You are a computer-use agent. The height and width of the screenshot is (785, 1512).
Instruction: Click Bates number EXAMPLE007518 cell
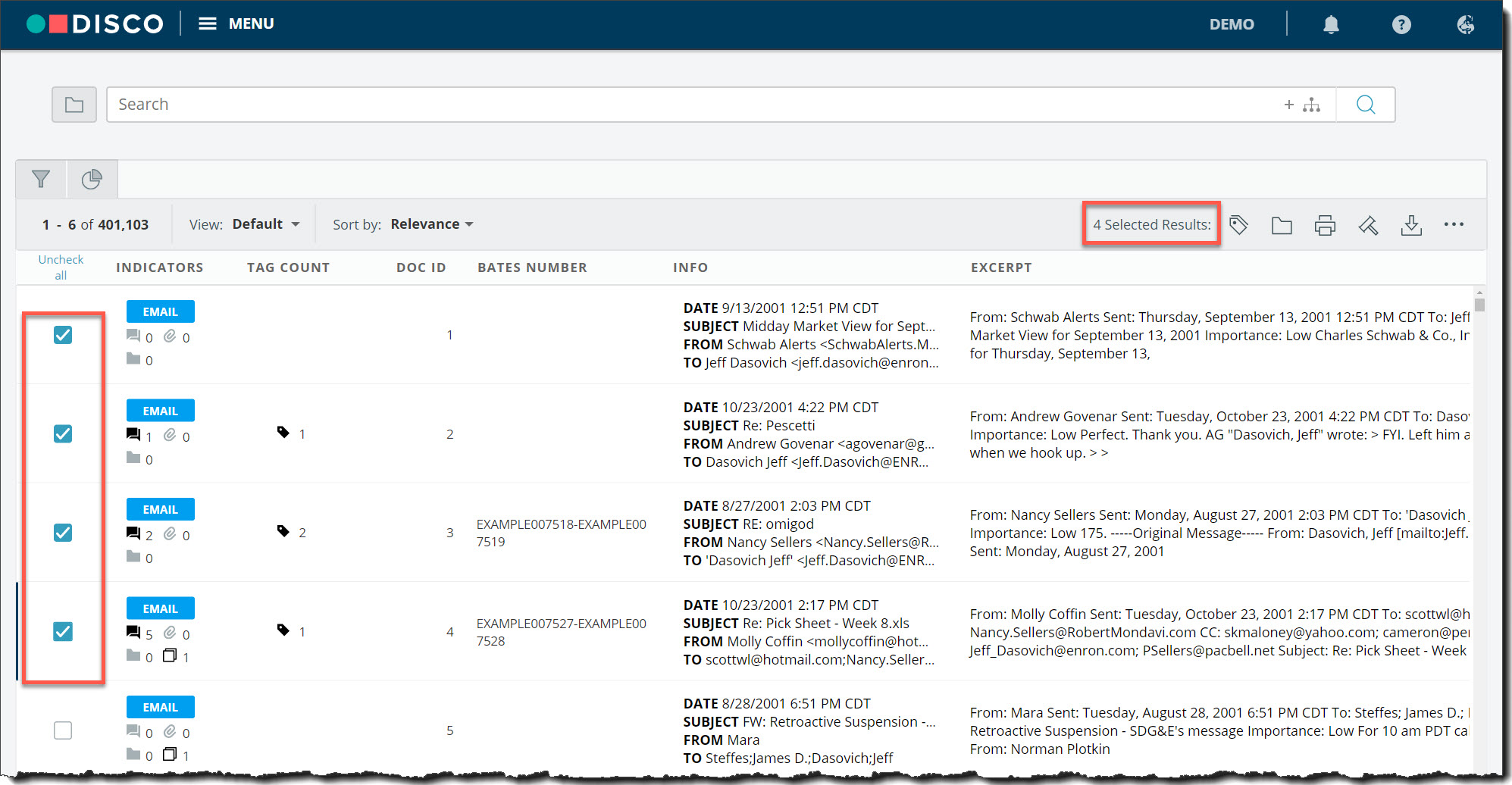562,533
